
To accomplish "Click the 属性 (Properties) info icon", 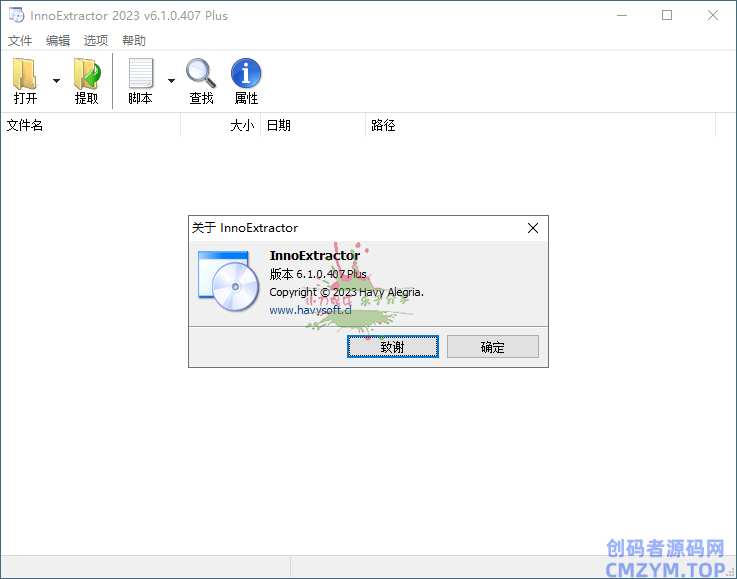I will [246, 75].
